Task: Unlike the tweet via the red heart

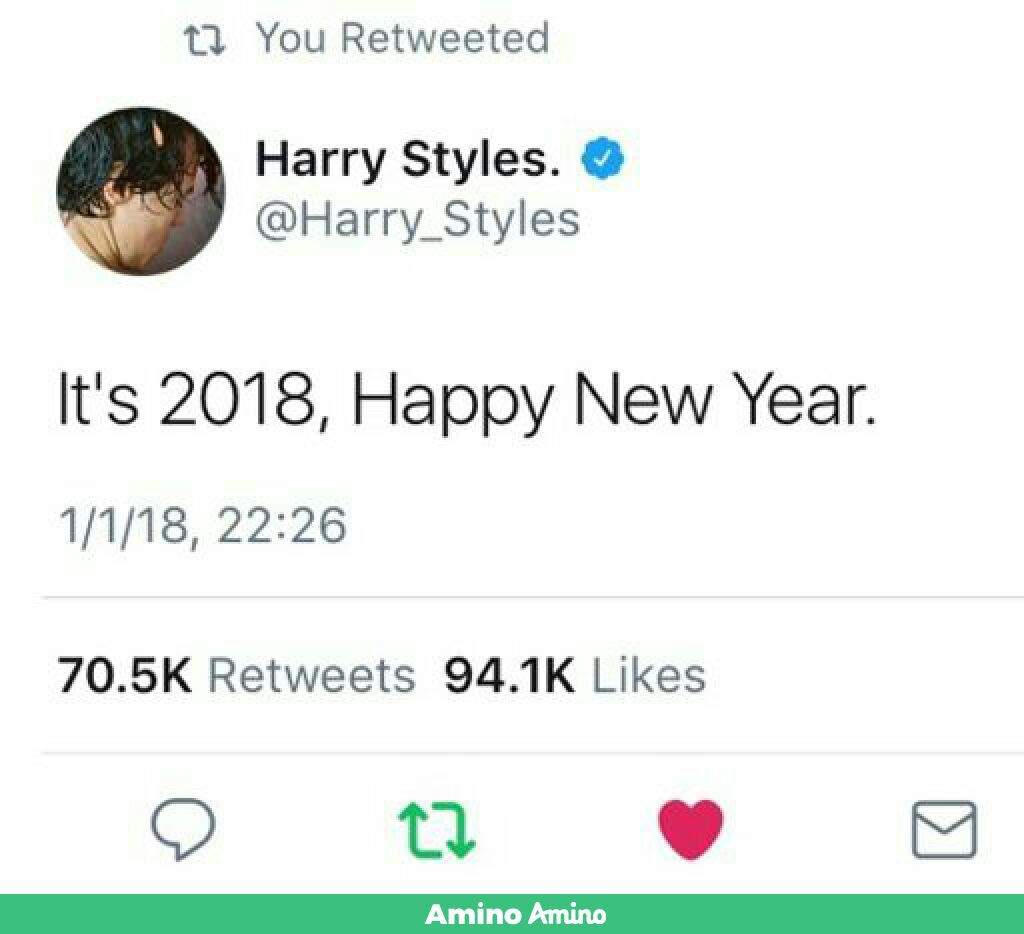Action: coord(692,829)
